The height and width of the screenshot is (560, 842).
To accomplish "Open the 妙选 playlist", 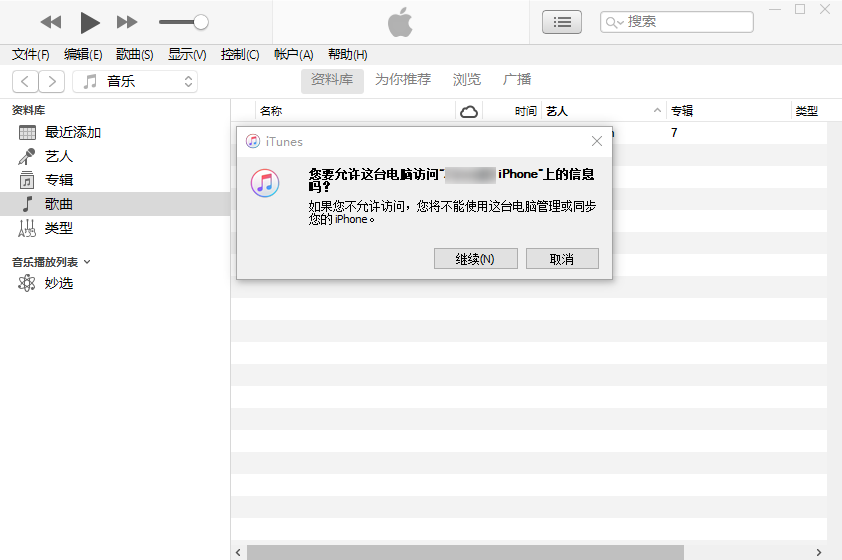I will click(x=115, y=283).
